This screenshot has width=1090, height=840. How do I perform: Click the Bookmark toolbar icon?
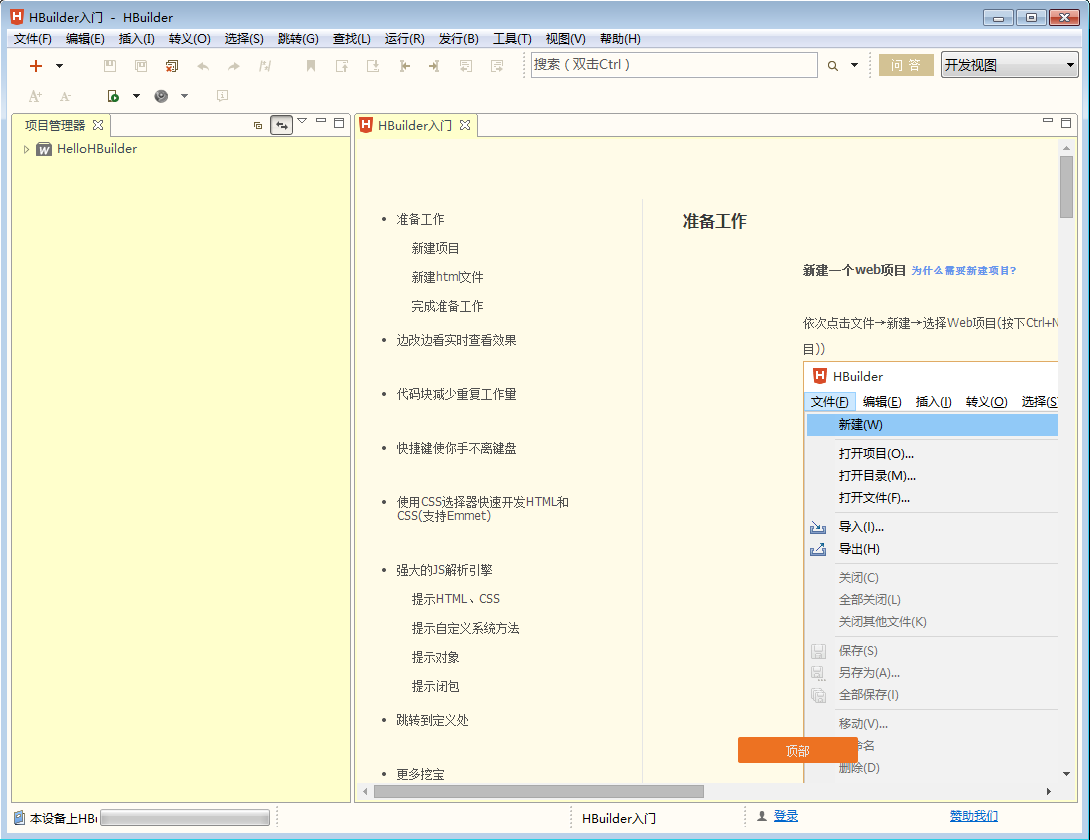pos(311,66)
